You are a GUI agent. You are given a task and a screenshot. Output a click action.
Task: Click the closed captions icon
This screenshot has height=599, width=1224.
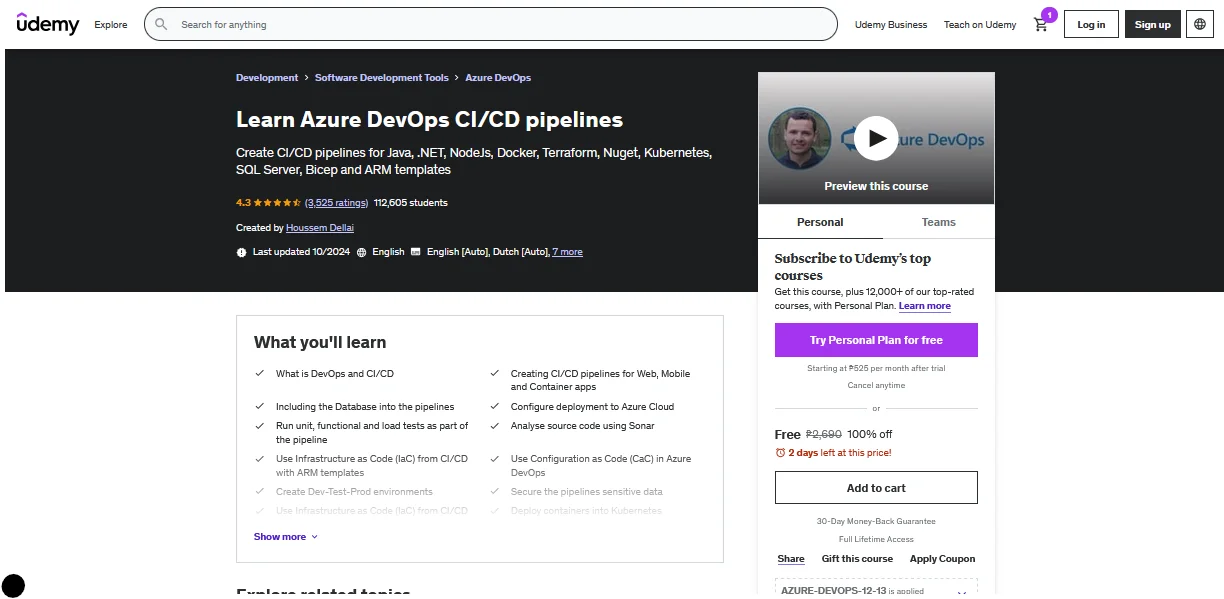click(x=415, y=252)
